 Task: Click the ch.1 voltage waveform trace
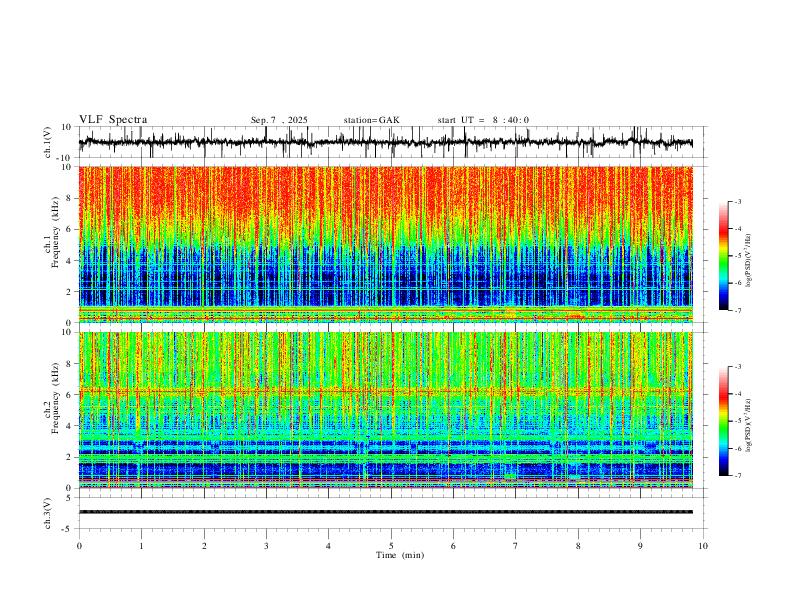[x=385, y=142]
